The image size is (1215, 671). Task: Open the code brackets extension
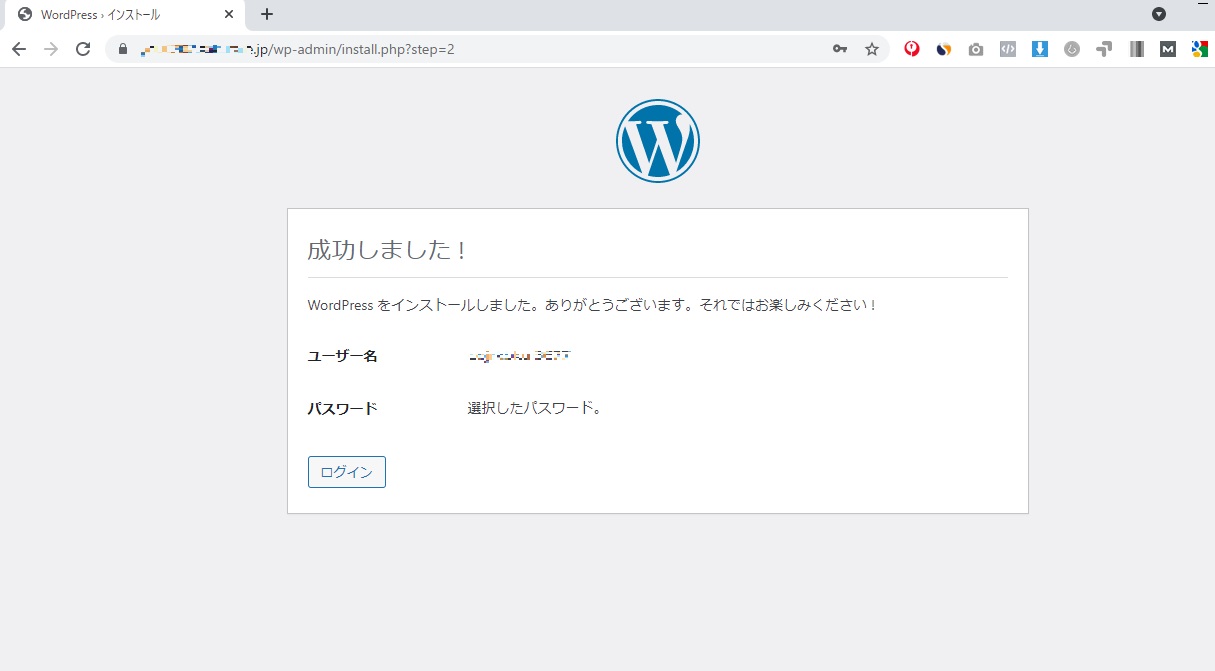(x=1008, y=49)
